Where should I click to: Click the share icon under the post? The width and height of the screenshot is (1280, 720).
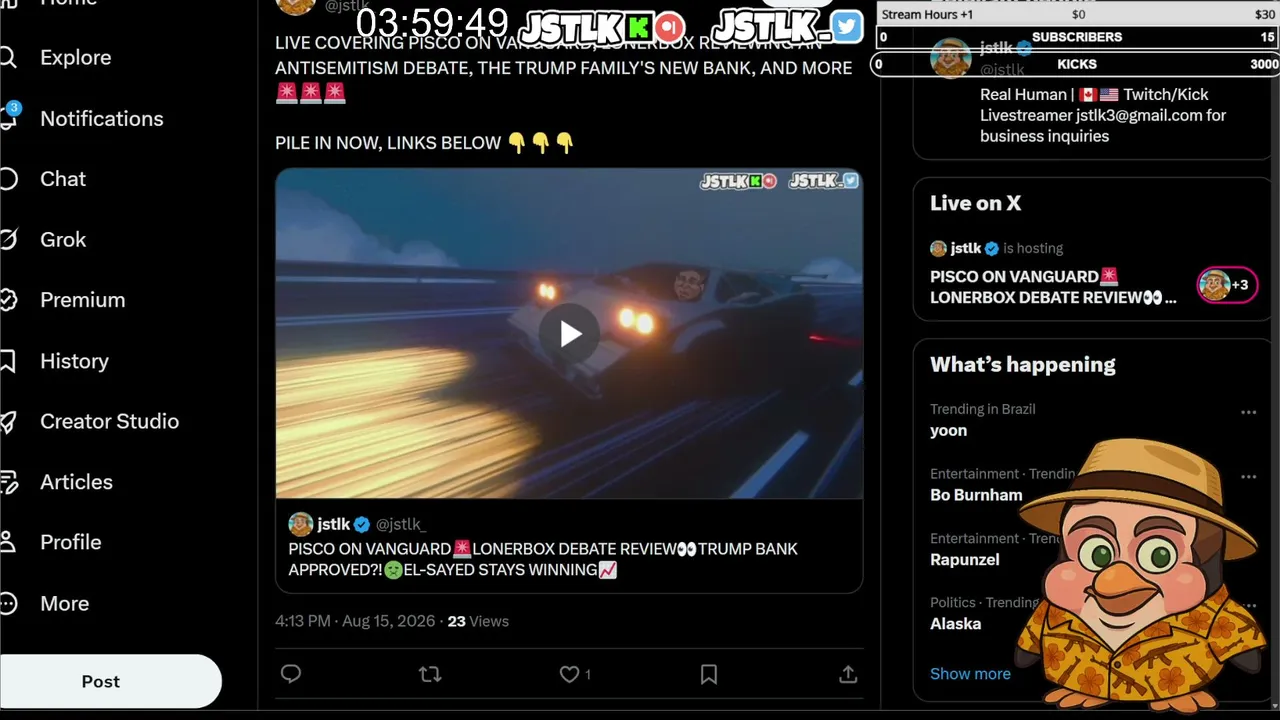(848, 674)
